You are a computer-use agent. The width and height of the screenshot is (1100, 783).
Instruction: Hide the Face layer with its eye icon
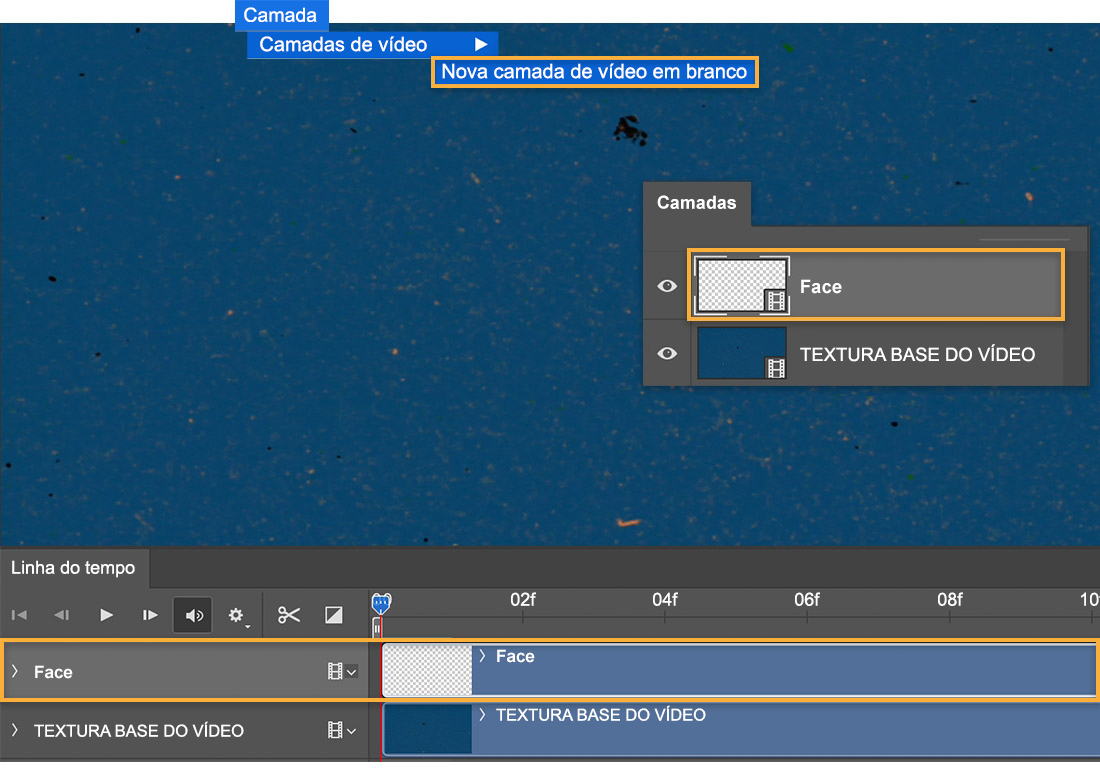tap(667, 286)
